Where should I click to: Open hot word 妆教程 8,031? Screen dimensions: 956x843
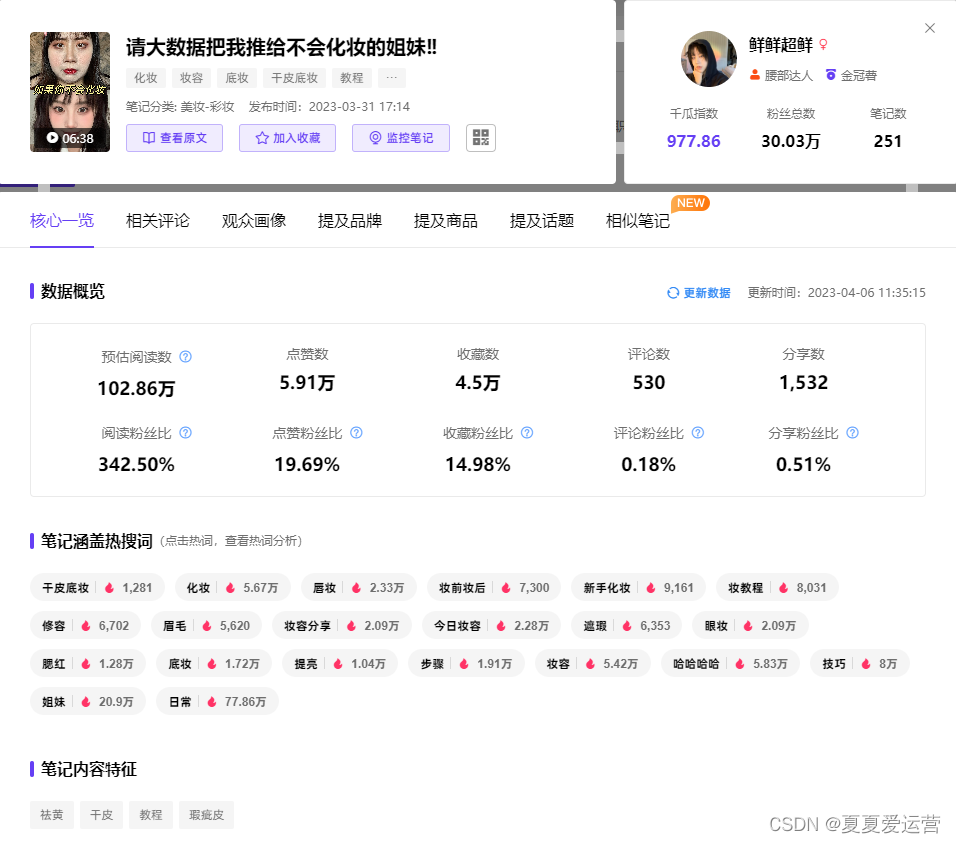point(777,588)
